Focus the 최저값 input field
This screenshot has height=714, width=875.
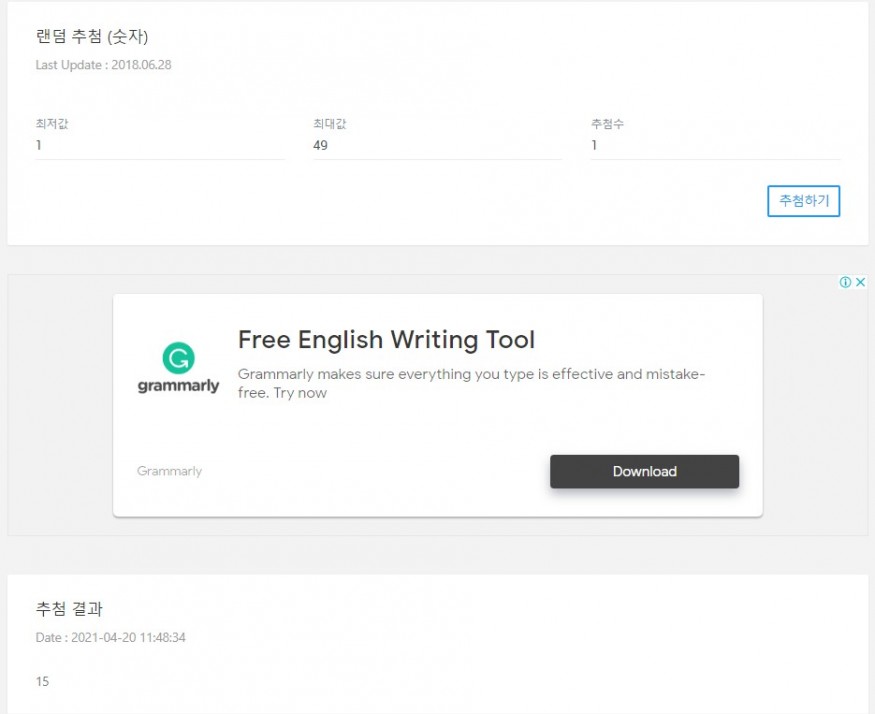point(160,146)
